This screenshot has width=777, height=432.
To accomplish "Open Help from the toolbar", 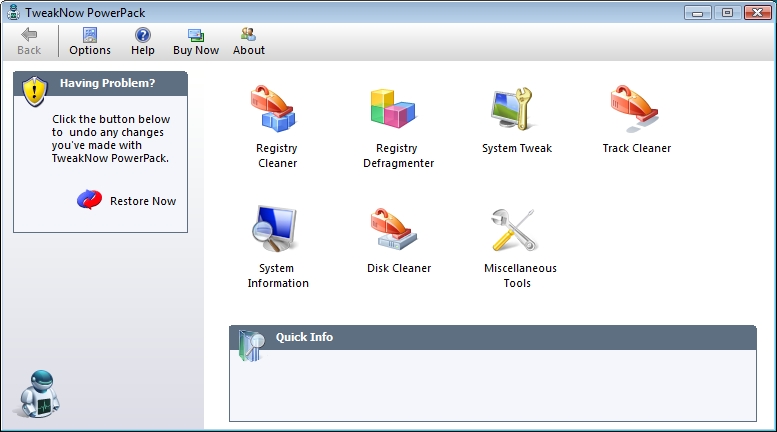I will 143,42.
